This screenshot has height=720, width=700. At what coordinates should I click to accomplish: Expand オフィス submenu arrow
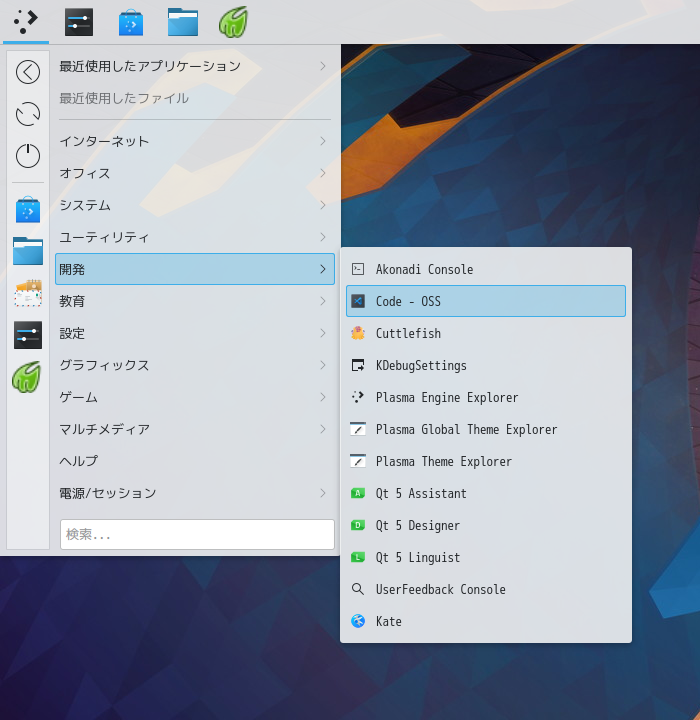[323, 173]
